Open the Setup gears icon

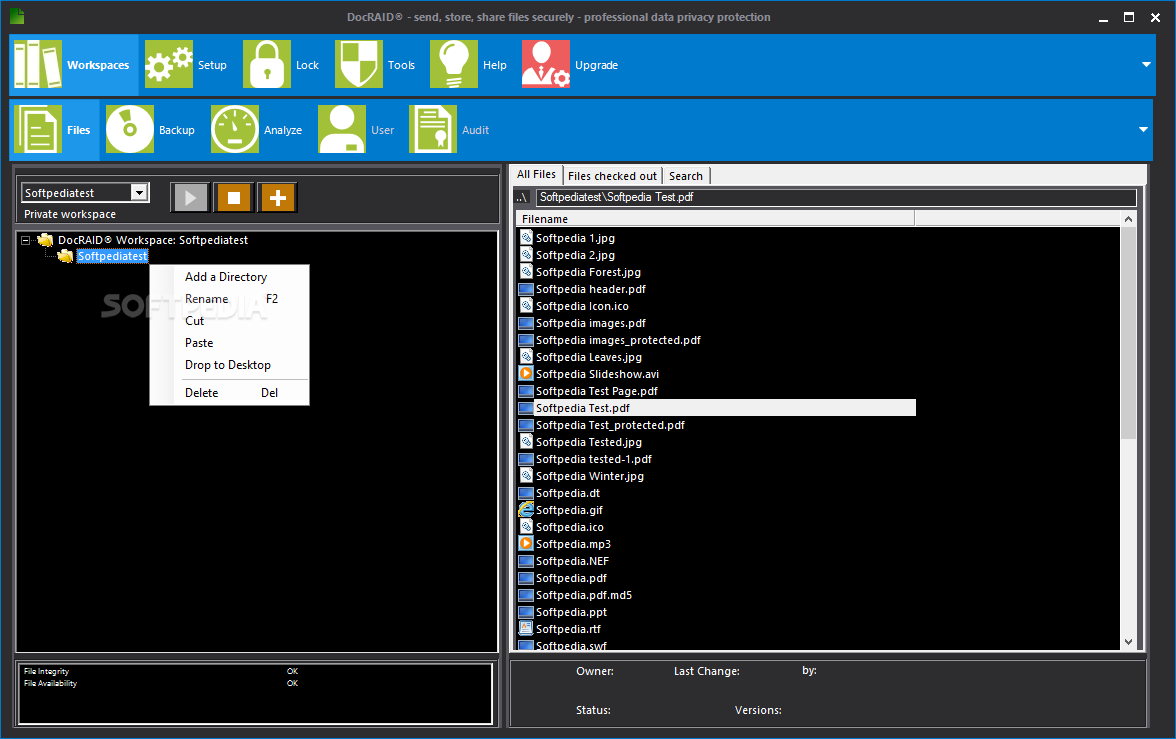point(169,65)
